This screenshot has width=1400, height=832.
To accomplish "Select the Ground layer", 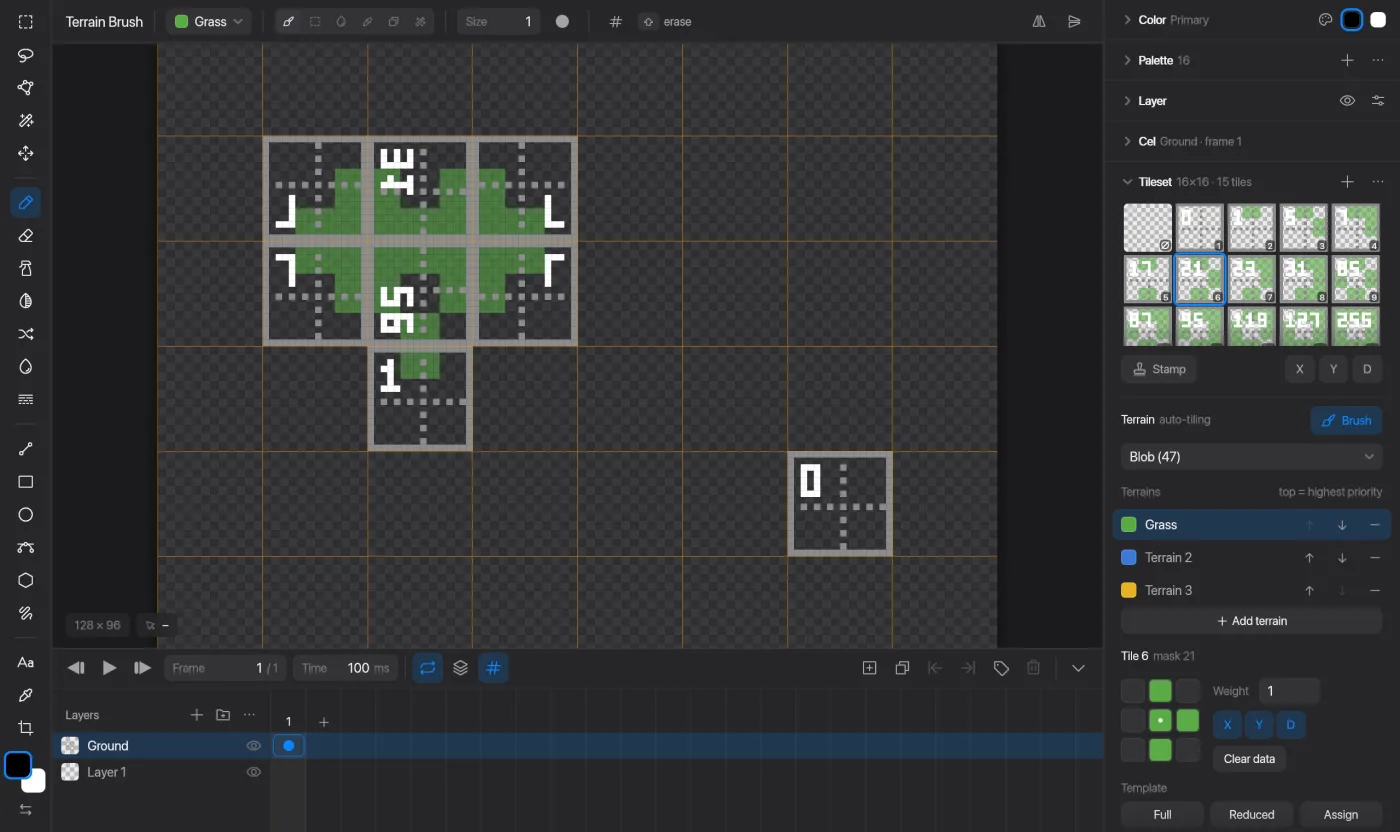I will pos(162,746).
